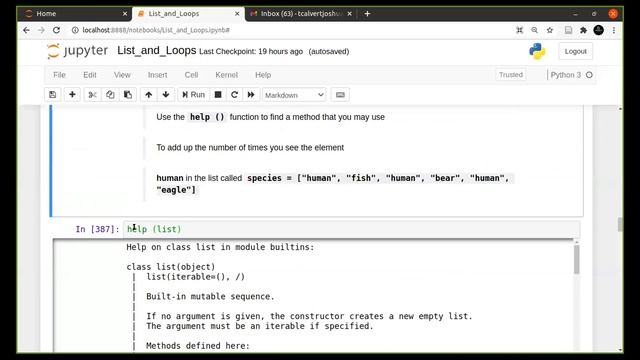The image size is (640, 360).
Task: Open the Insert menu
Action: click(158, 75)
